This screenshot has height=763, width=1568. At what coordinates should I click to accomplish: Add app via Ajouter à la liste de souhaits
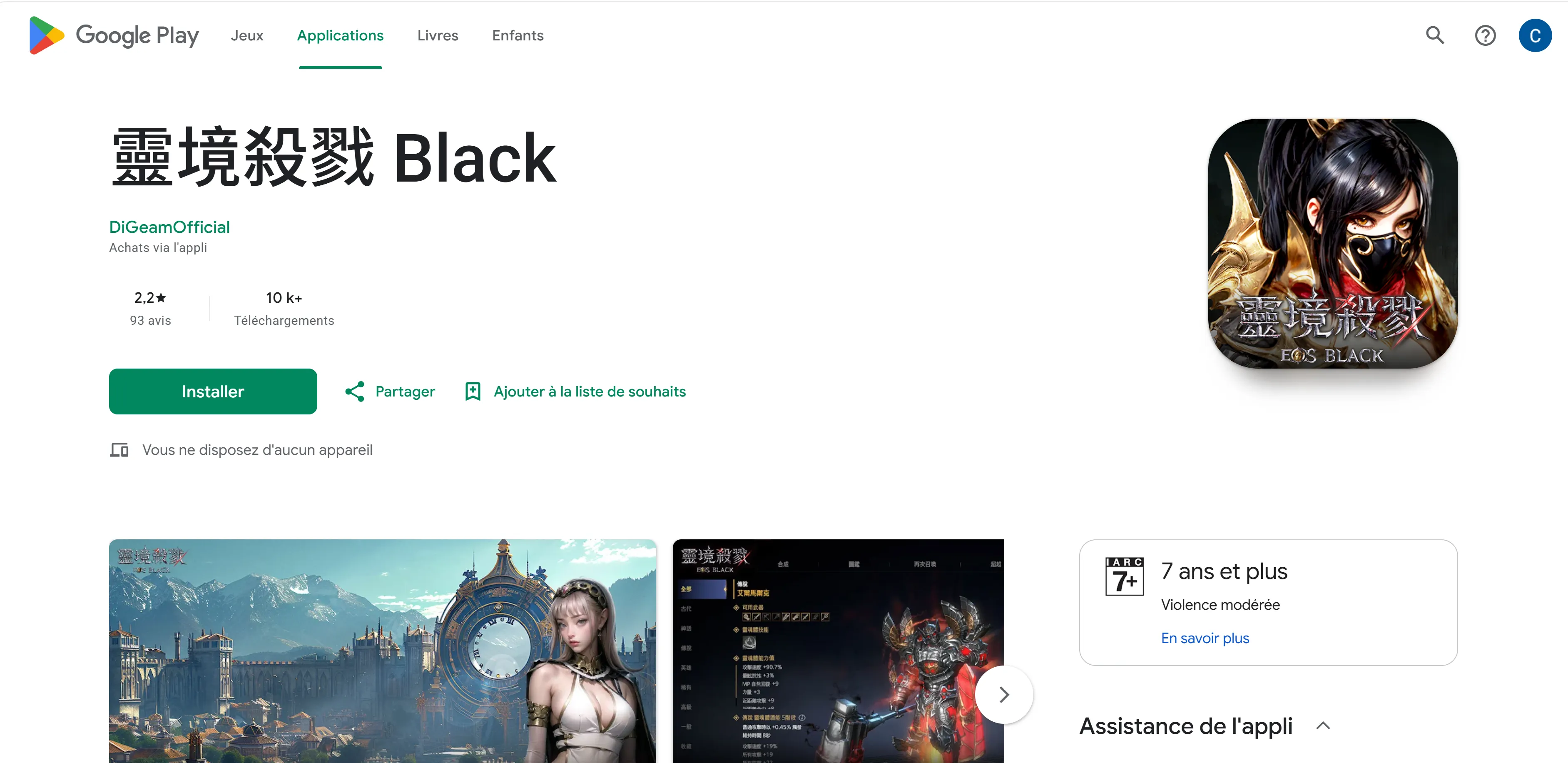(590, 391)
